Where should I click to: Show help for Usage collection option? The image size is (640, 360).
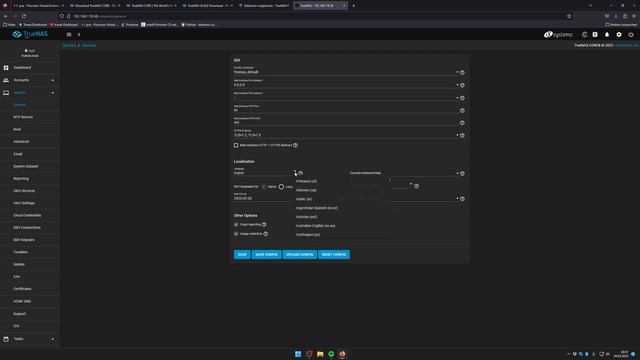coord(266,234)
